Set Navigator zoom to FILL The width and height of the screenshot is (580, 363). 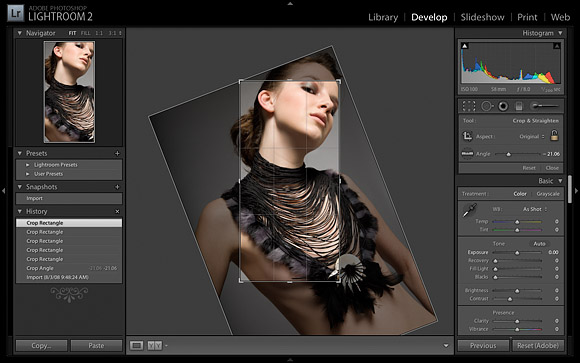(x=85, y=33)
